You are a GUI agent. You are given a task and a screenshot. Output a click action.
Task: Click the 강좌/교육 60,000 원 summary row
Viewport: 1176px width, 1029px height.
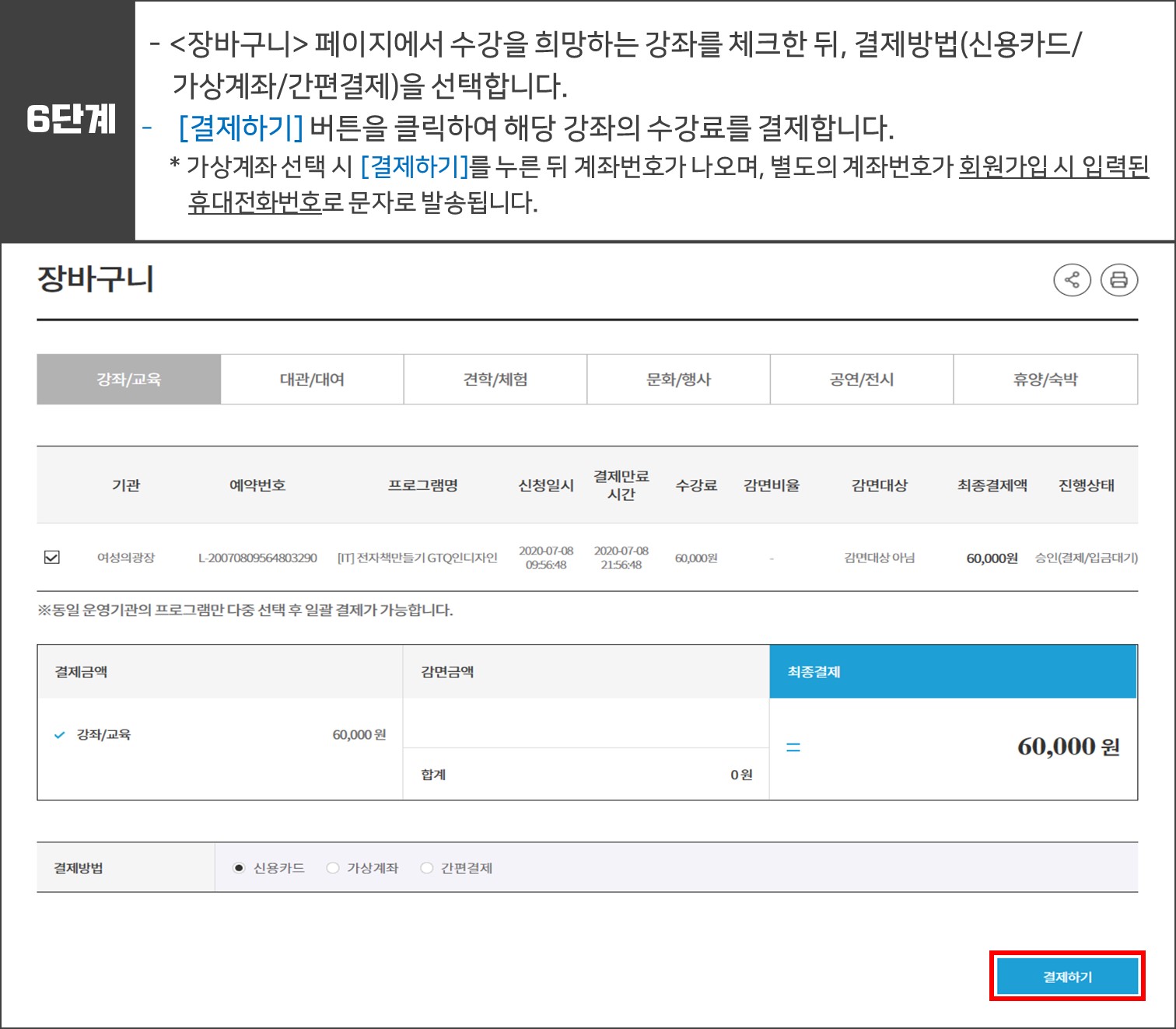click(x=220, y=735)
